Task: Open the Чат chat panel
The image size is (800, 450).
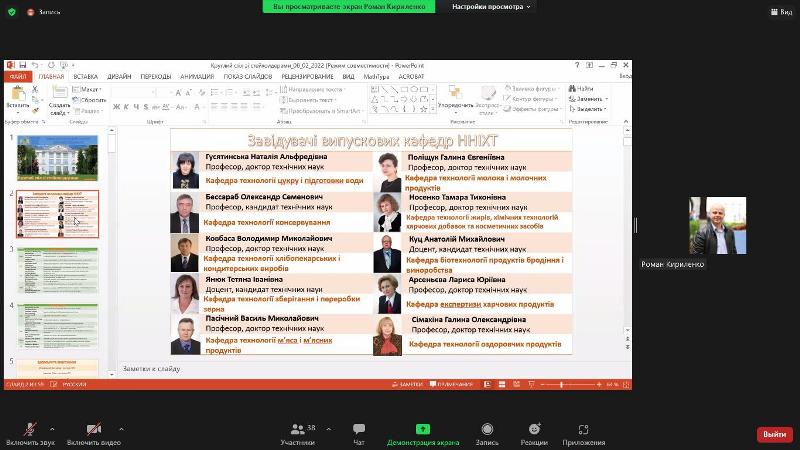Action: tap(358, 429)
